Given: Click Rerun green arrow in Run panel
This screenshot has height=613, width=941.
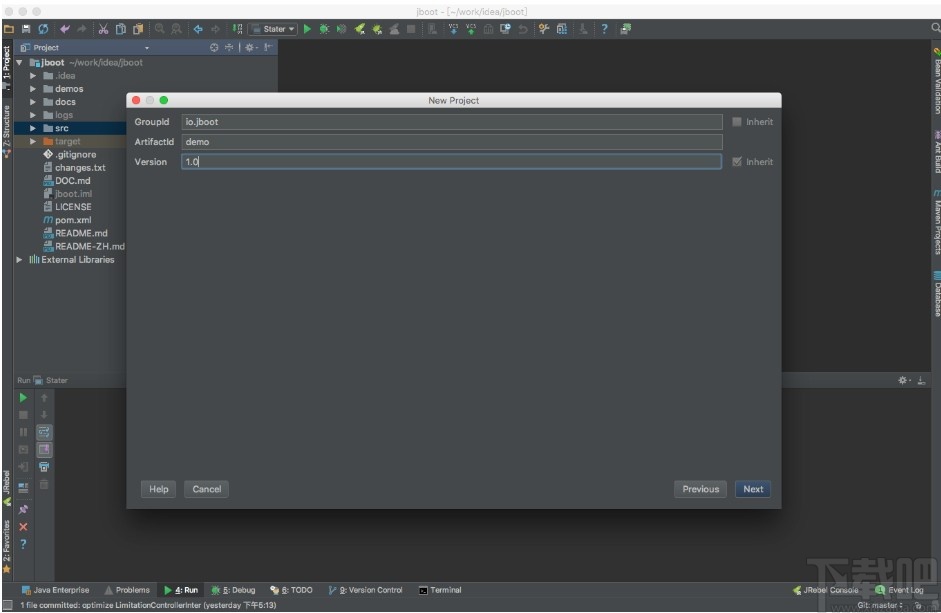Looking at the screenshot, I should pos(23,397).
